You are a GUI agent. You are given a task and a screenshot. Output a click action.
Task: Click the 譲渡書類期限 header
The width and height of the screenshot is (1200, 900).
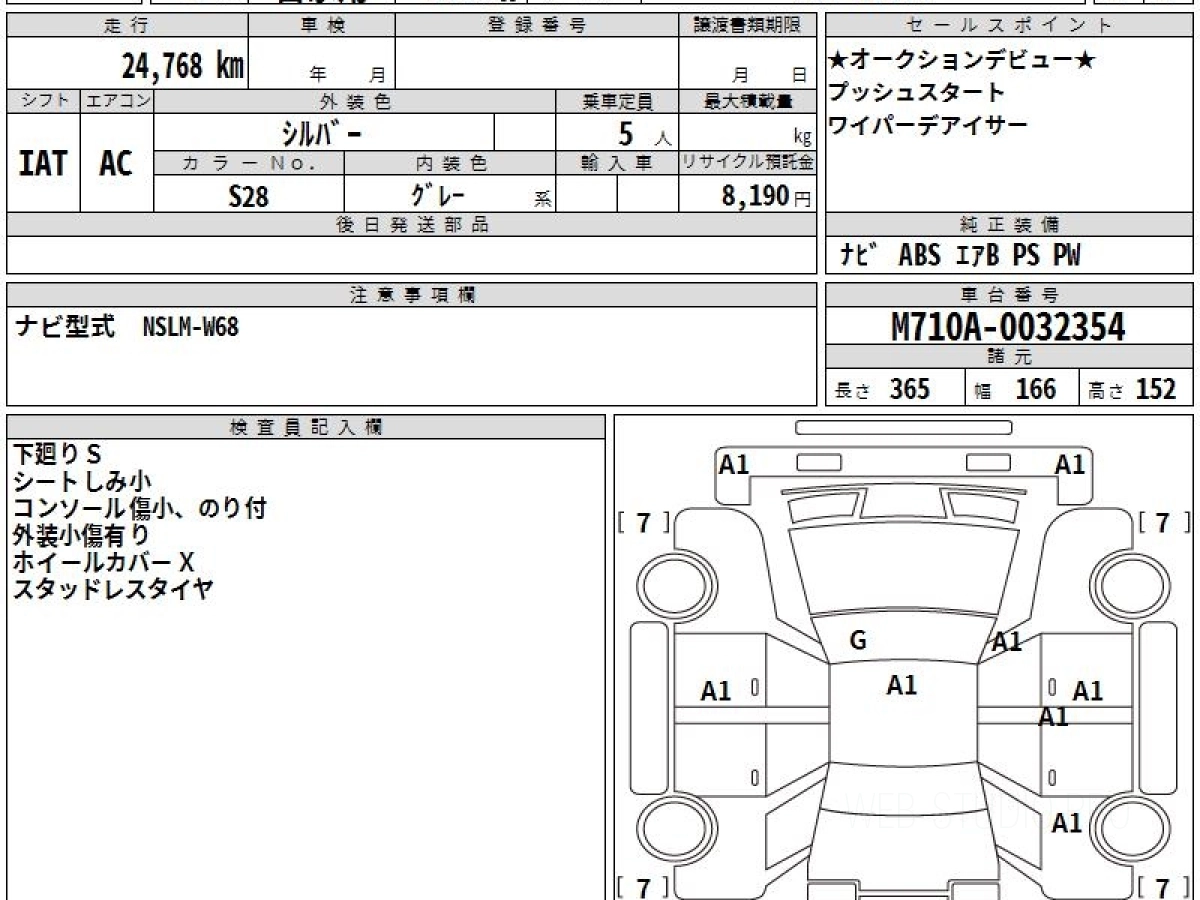747,26
